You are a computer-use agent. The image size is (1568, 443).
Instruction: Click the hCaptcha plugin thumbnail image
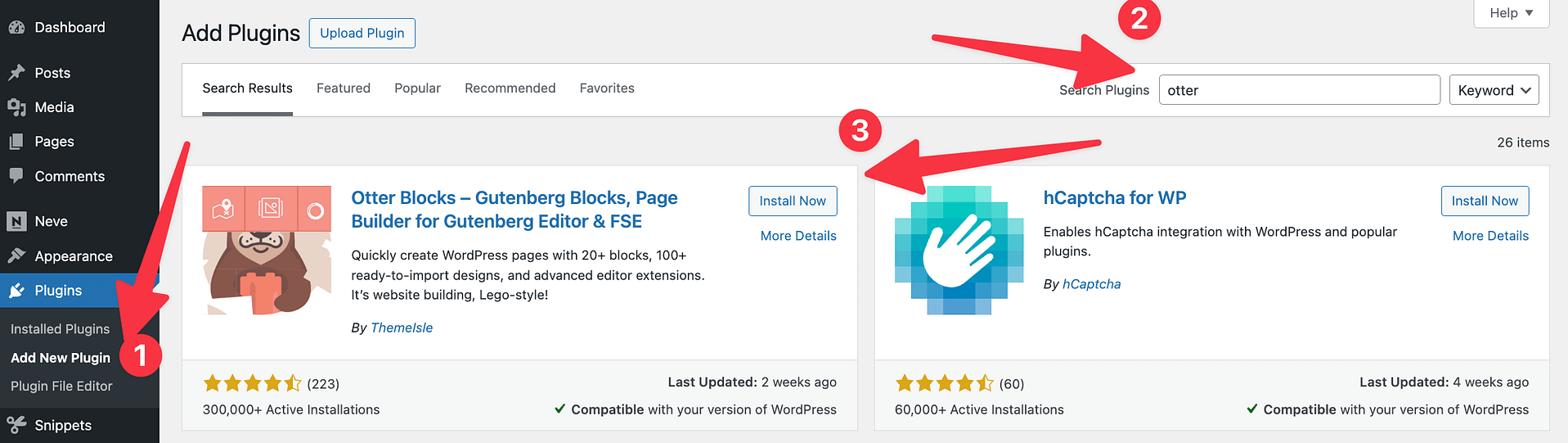coord(959,250)
